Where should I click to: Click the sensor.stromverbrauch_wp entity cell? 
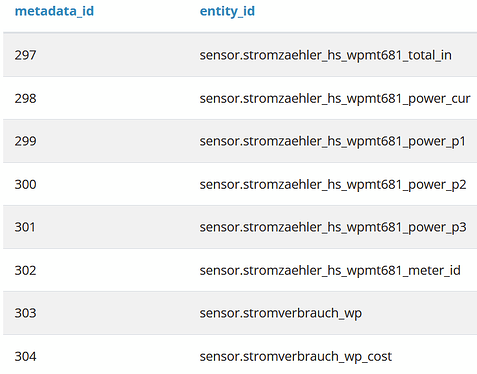pos(281,313)
